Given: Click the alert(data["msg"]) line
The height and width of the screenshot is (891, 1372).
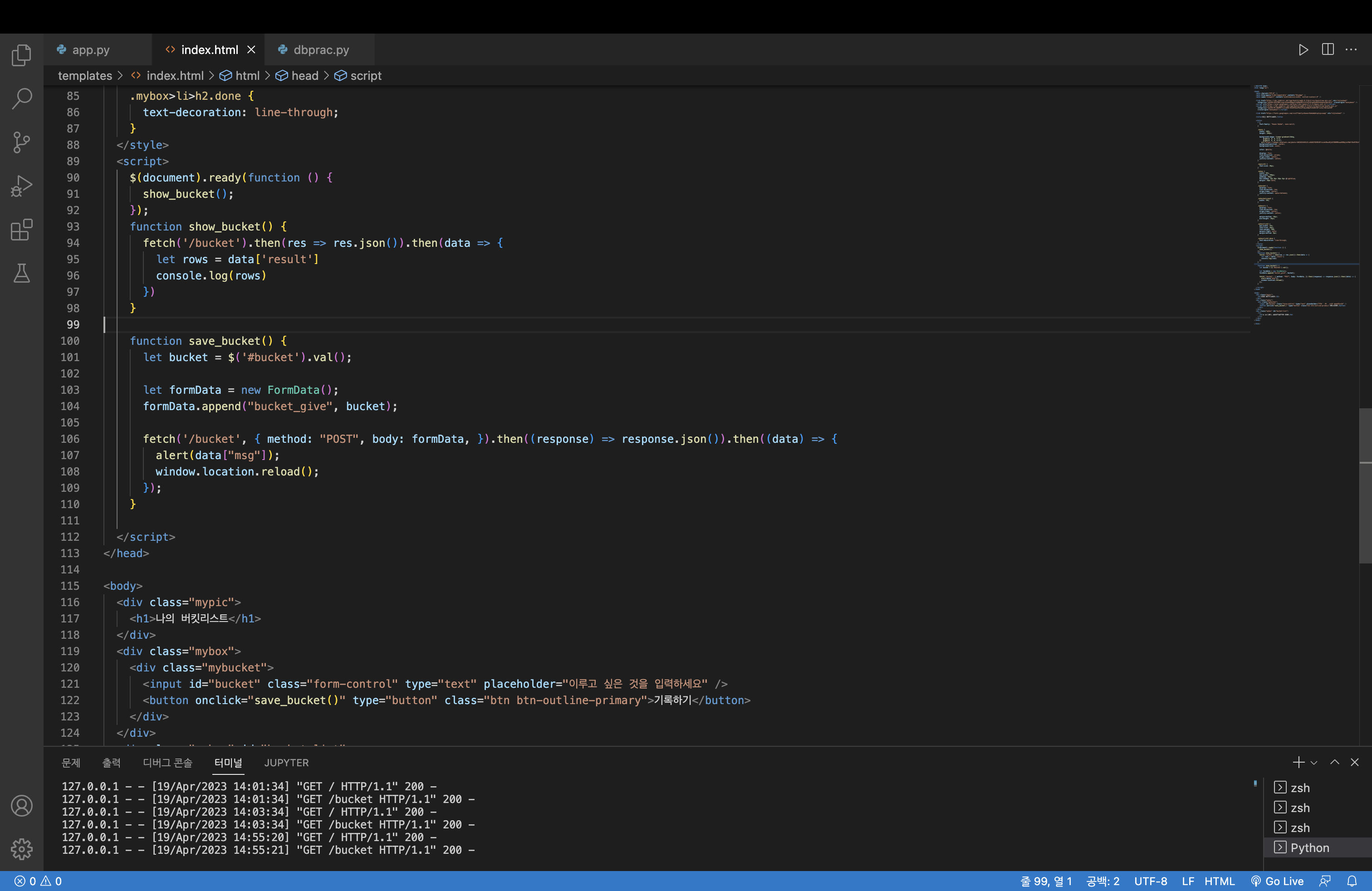Looking at the screenshot, I should [x=217, y=456].
